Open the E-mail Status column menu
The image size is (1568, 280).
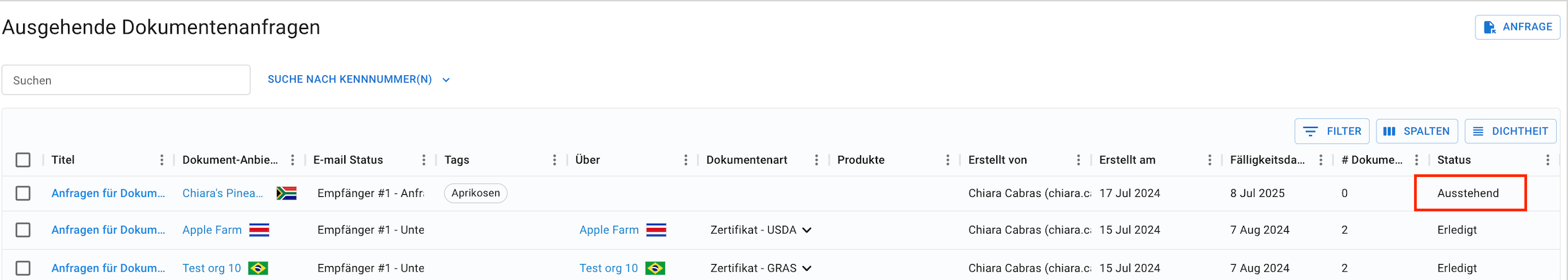click(x=424, y=160)
